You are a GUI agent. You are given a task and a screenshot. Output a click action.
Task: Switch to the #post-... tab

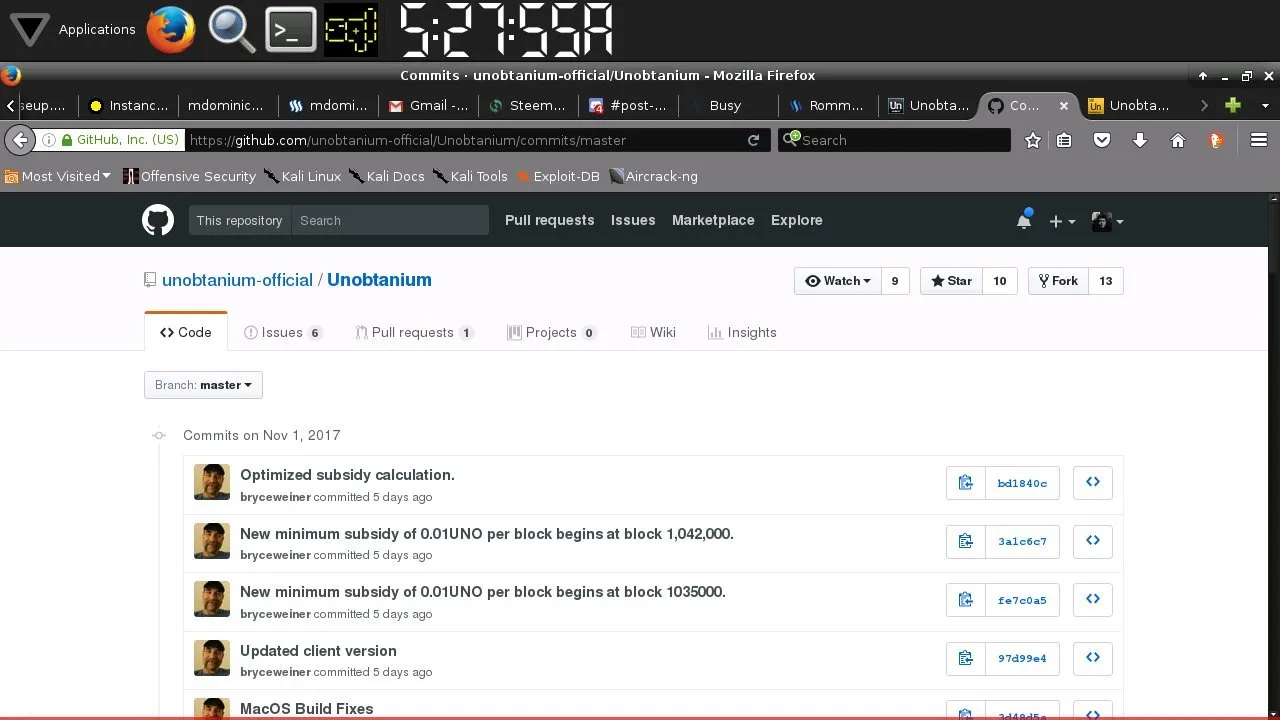click(x=629, y=105)
